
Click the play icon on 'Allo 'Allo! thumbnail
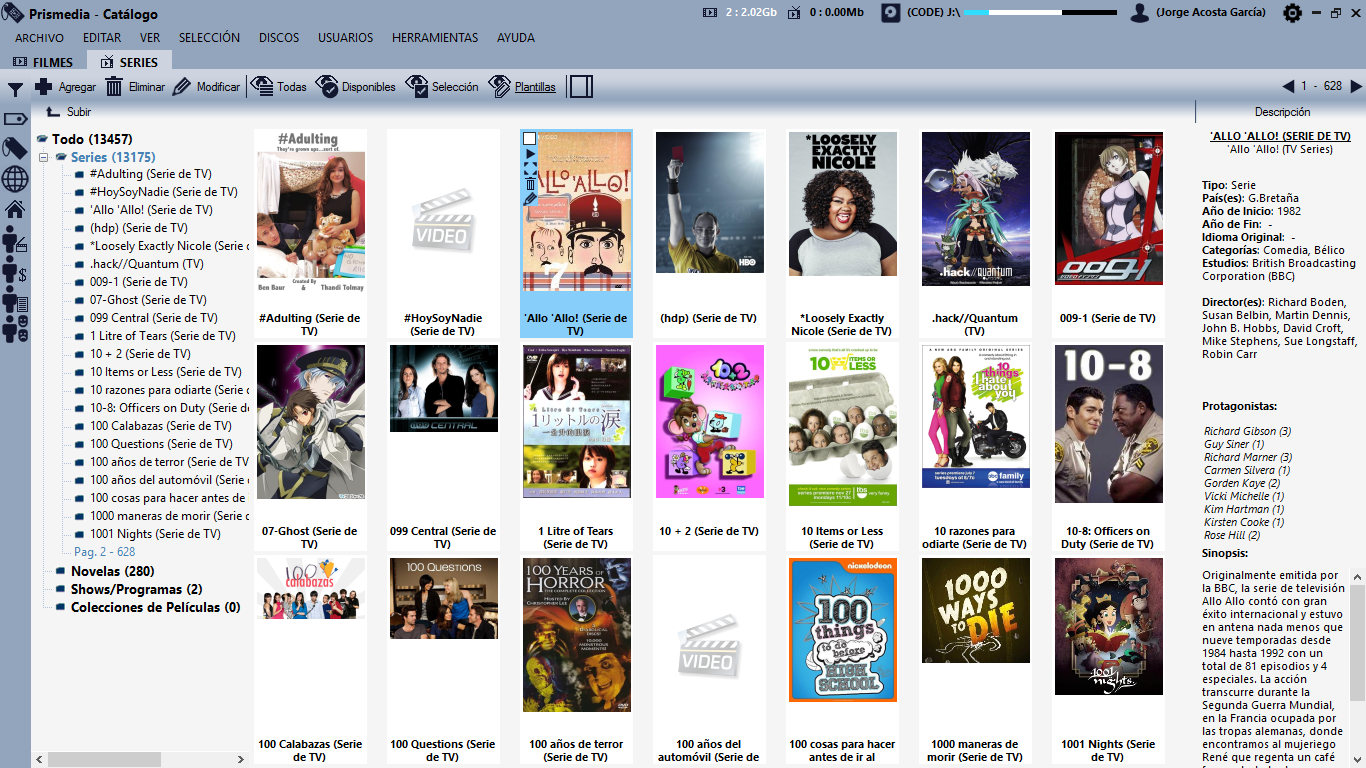coord(530,154)
